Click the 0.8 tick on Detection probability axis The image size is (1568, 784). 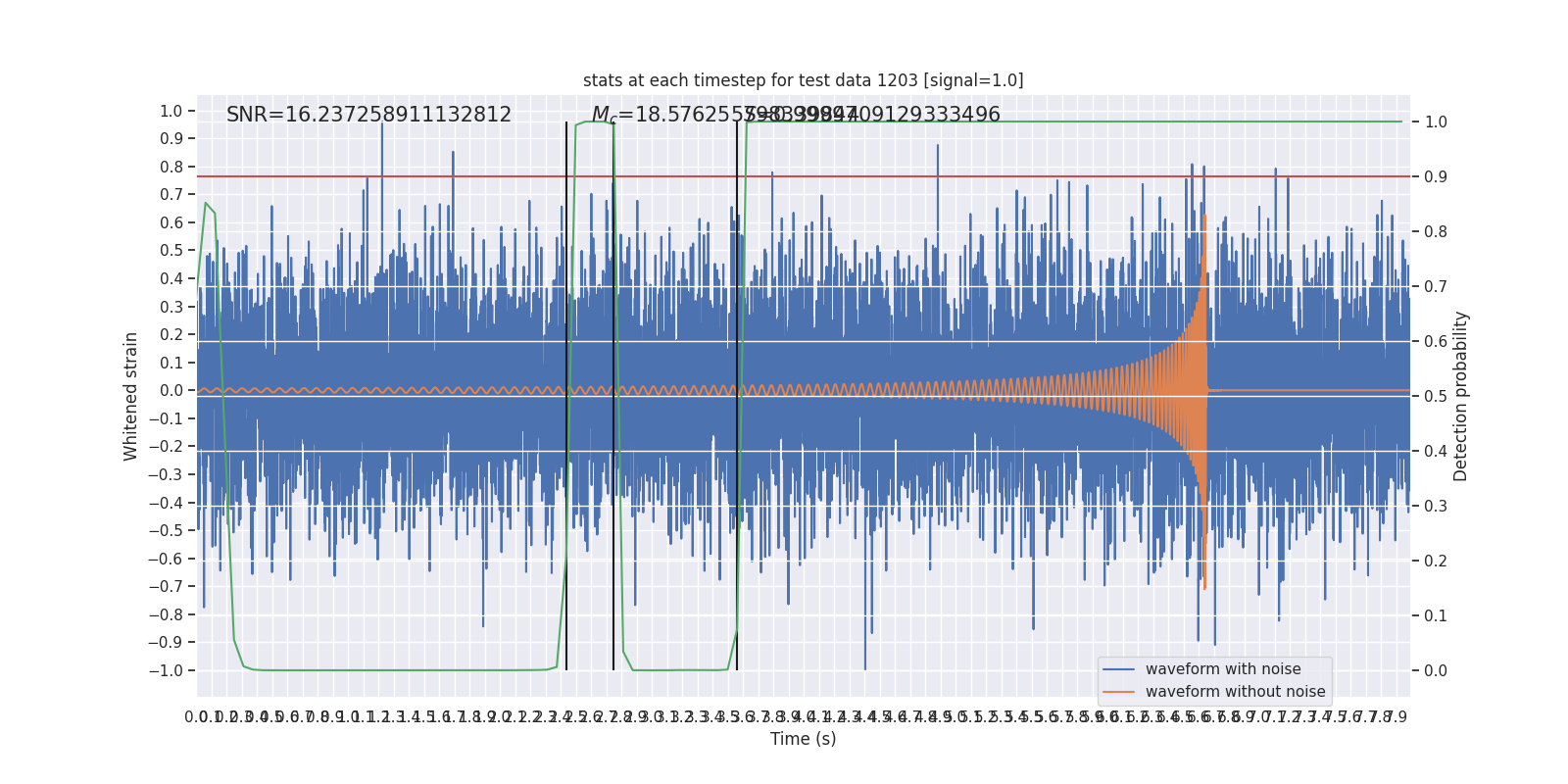[x=1436, y=231]
